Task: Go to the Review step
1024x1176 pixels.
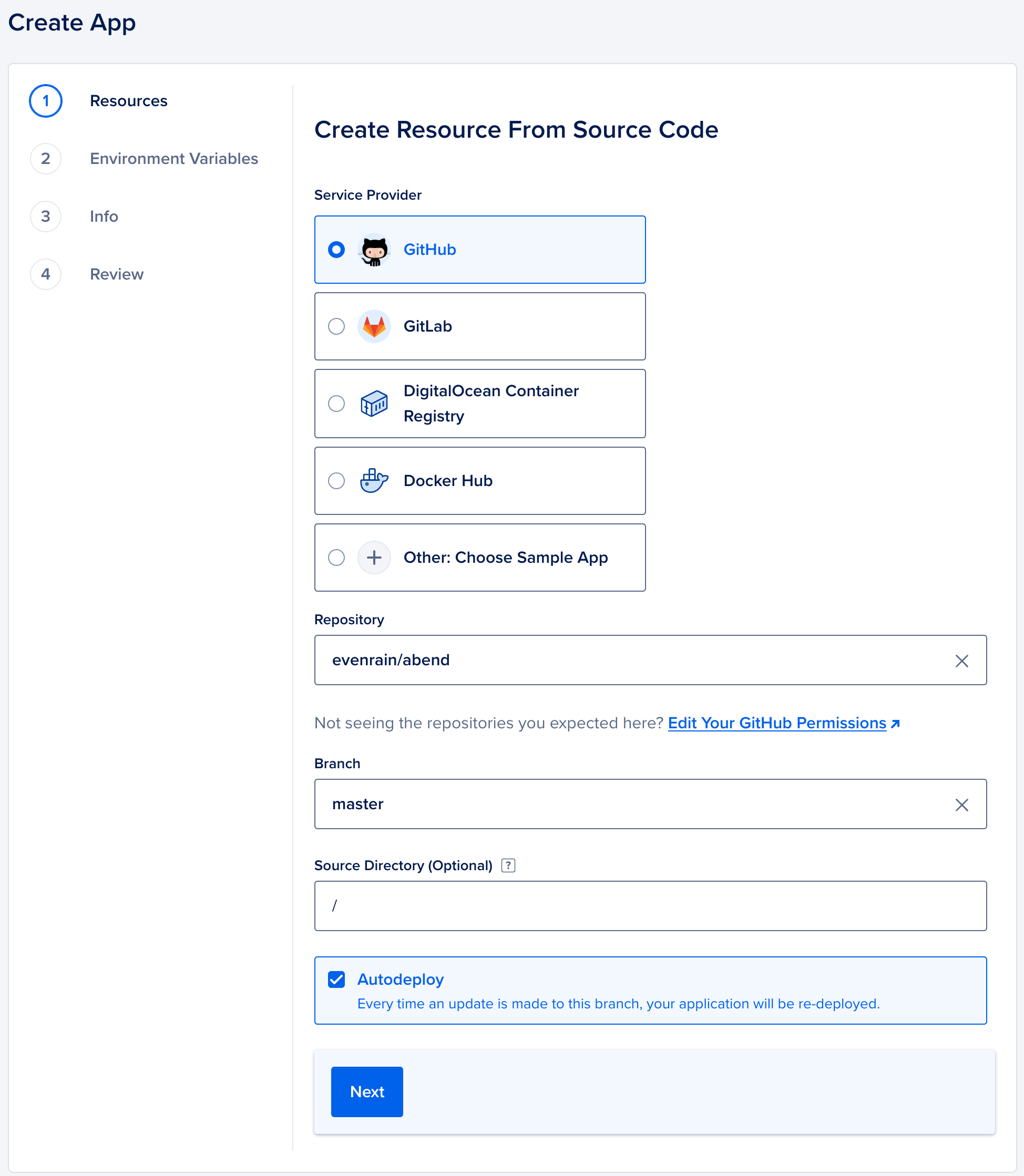Action: click(117, 274)
